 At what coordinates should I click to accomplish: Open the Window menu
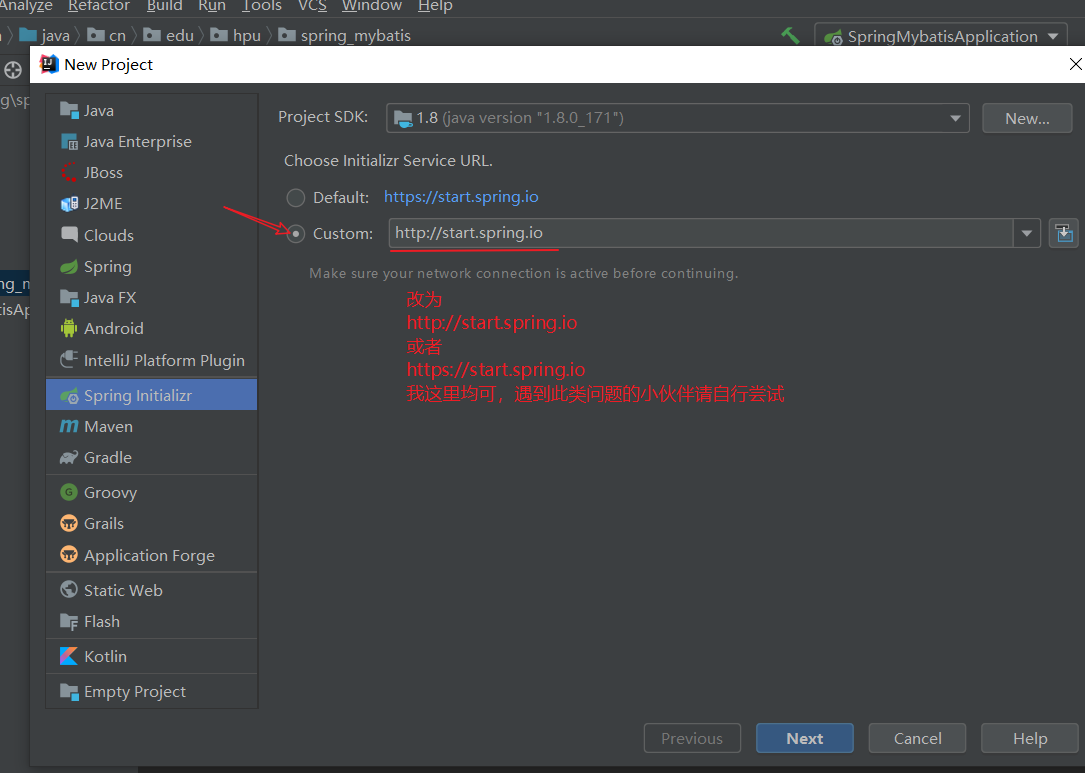(x=372, y=6)
